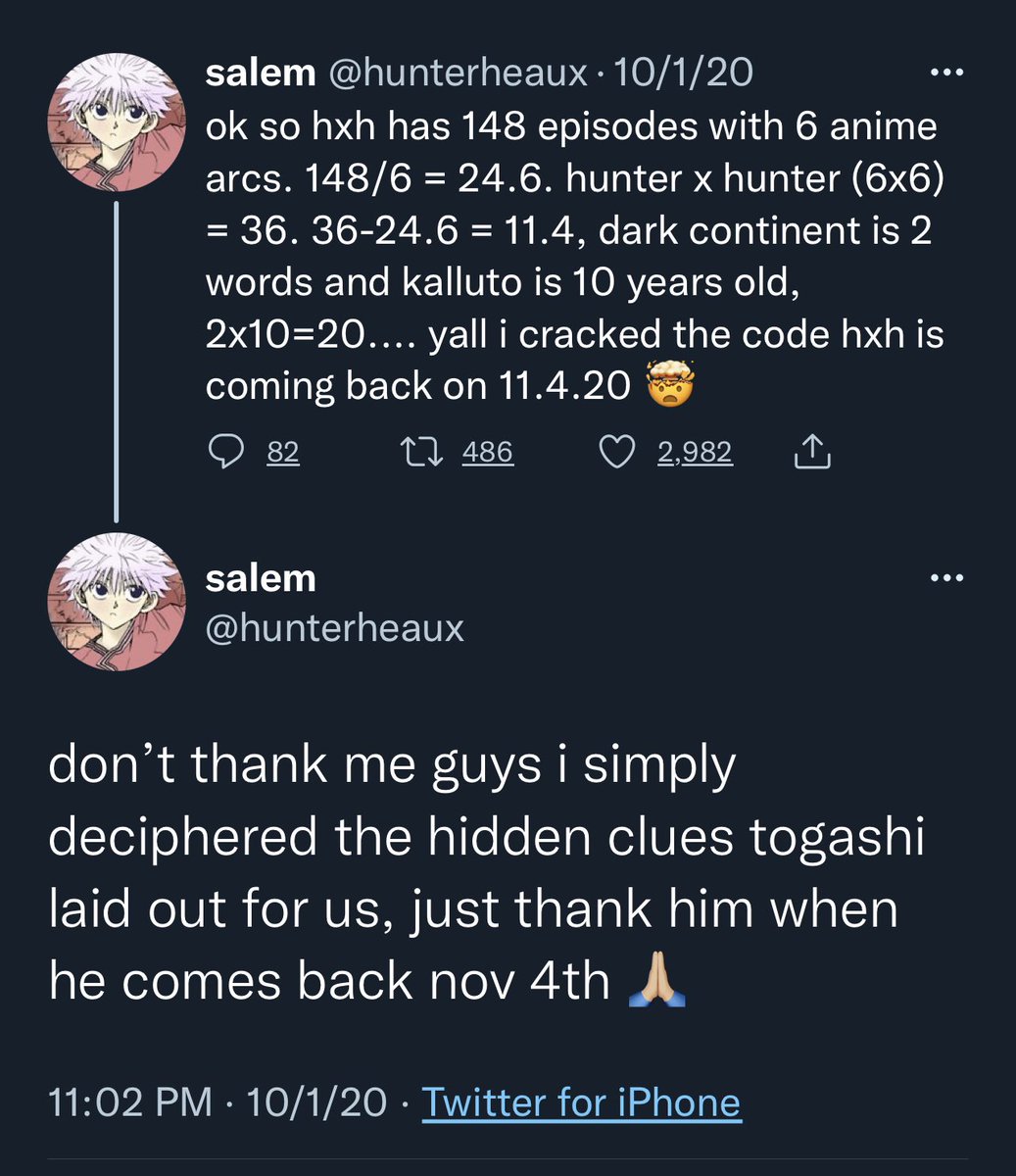Open the lower tweet's salem profile avatar
Viewport: 1016px width, 1176px height.
pos(117,602)
